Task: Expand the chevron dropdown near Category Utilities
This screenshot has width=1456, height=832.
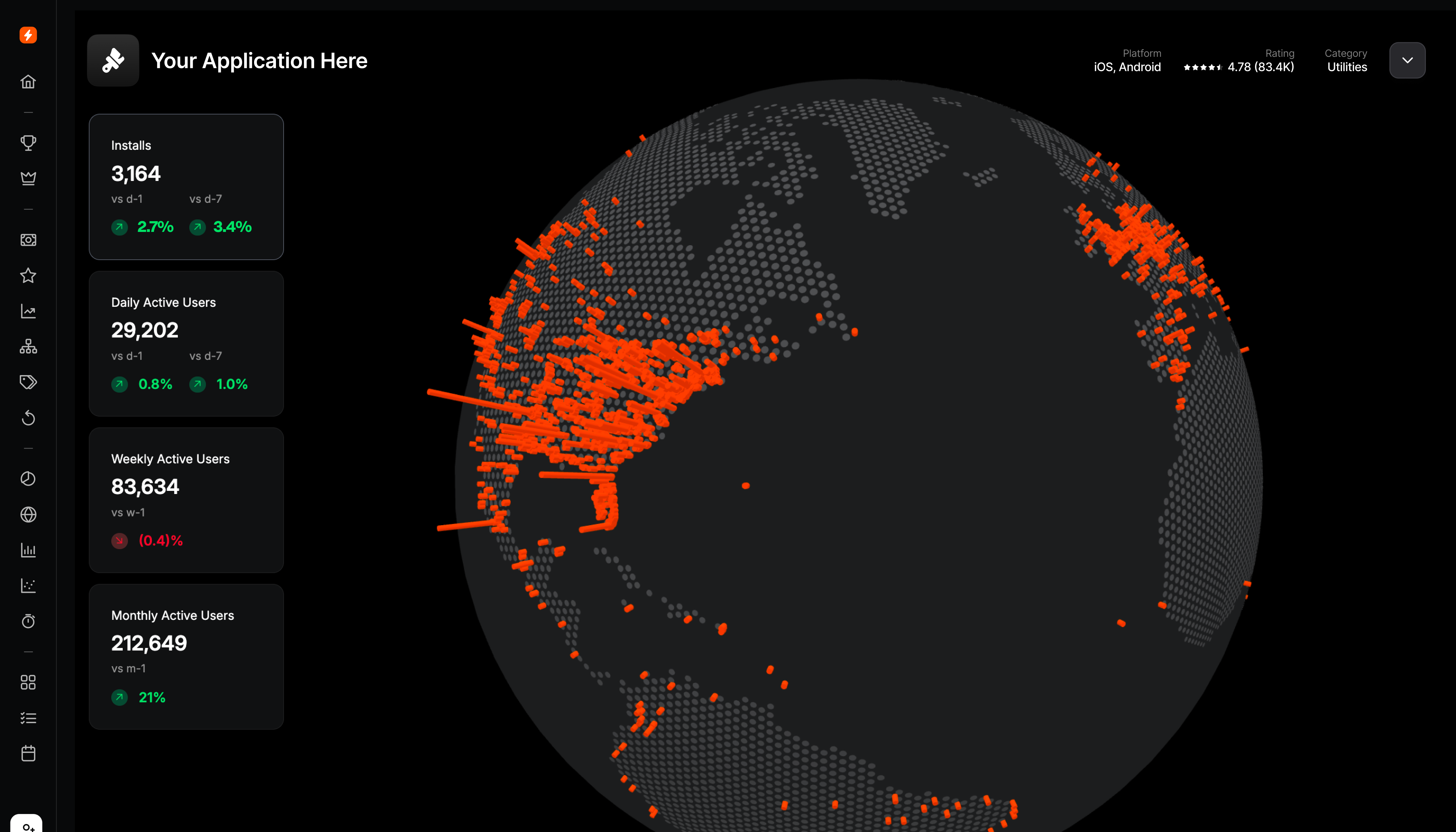Action: [x=1407, y=60]
